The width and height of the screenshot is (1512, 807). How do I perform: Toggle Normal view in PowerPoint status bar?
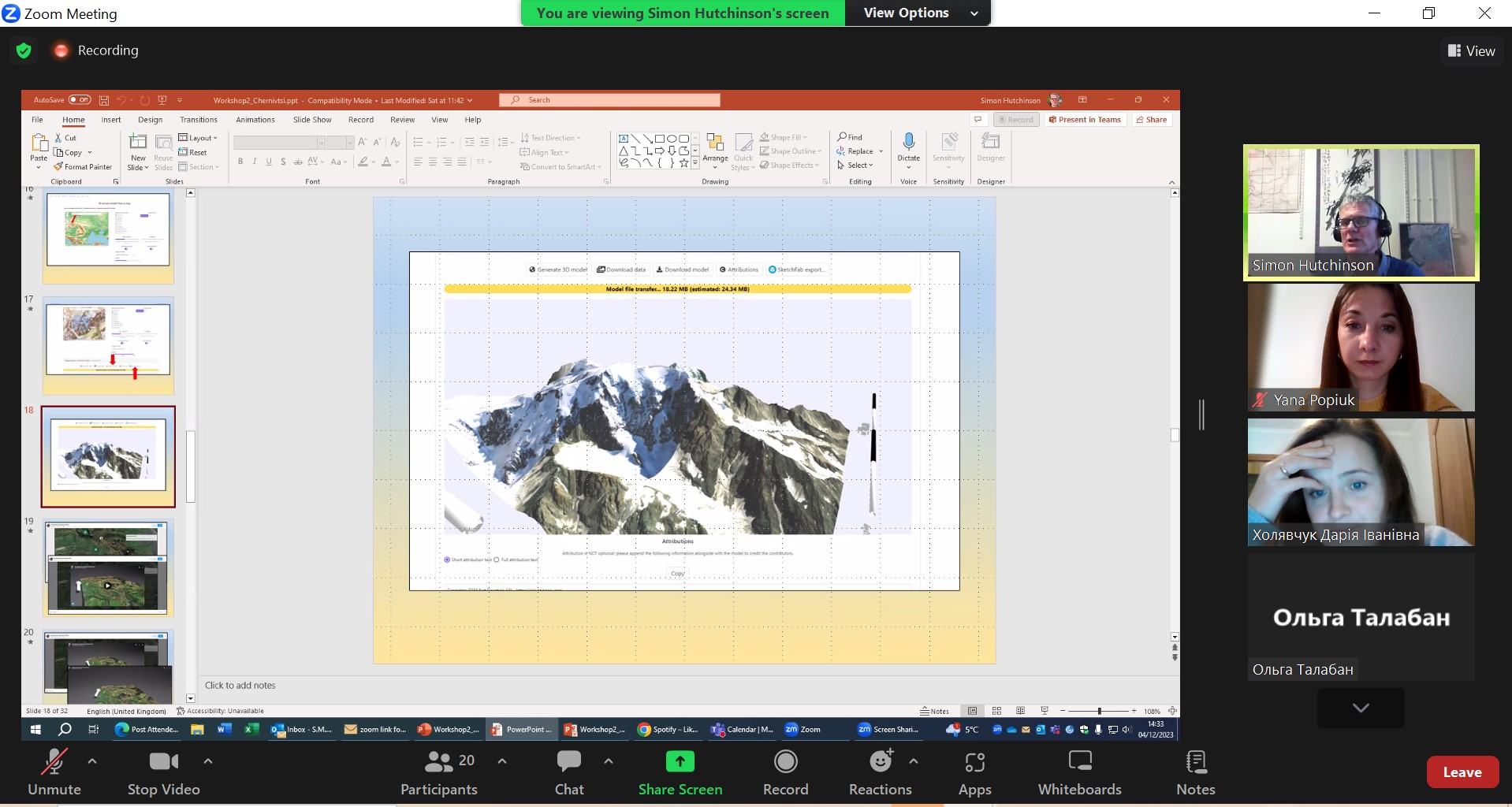pyautogui.click(x=972, y=711)
